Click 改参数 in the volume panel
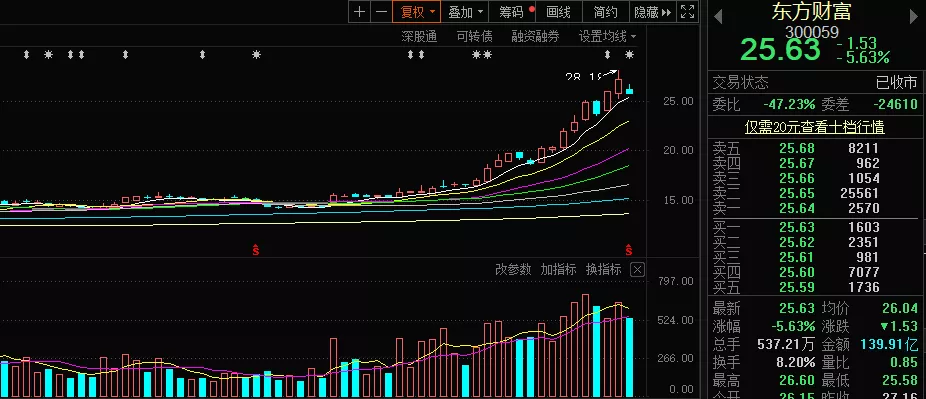The height and width of the screenshot is (399, 926). 513,270
